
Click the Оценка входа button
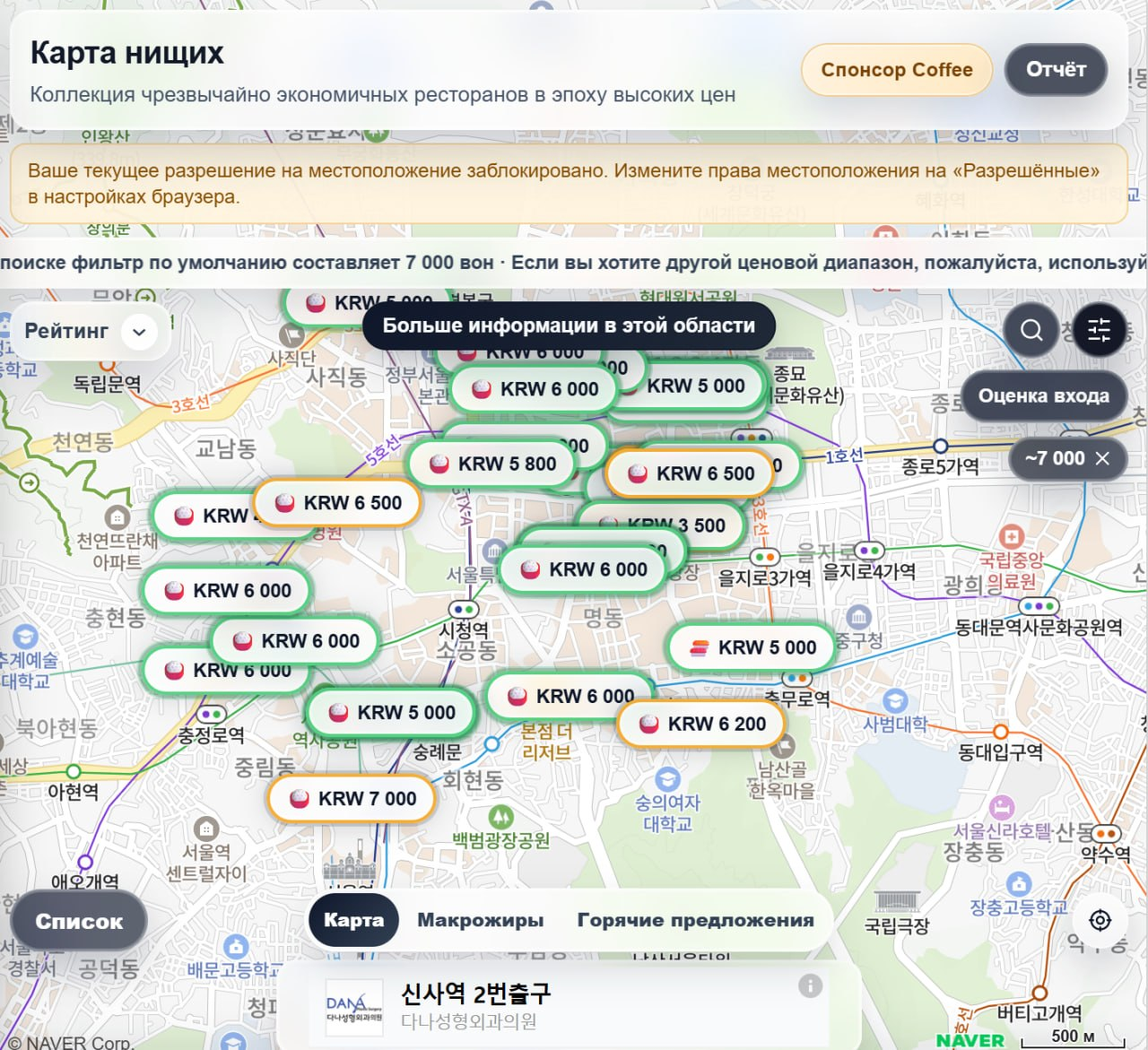1043,396
